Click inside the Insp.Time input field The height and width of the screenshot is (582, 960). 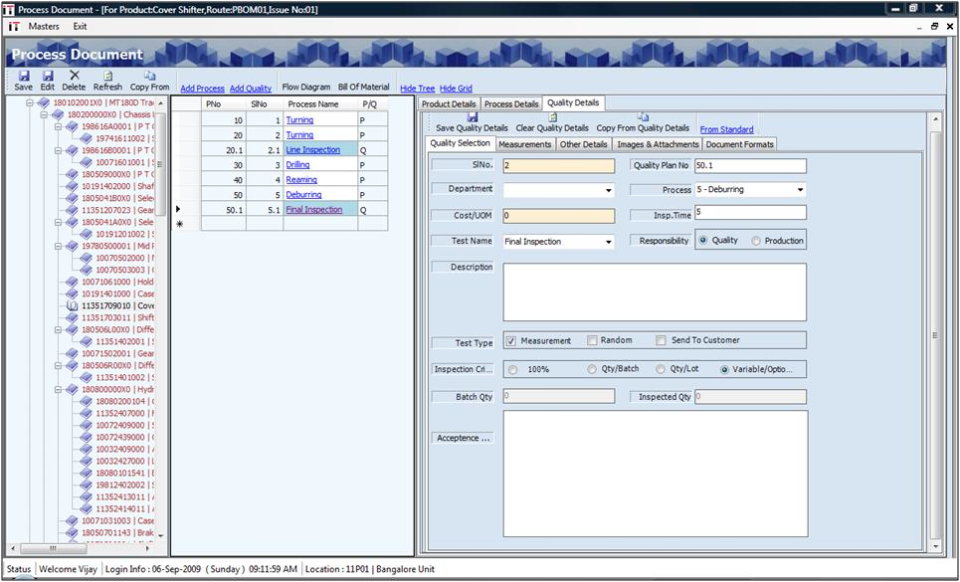pyautogui.click(x=750, y=213)
